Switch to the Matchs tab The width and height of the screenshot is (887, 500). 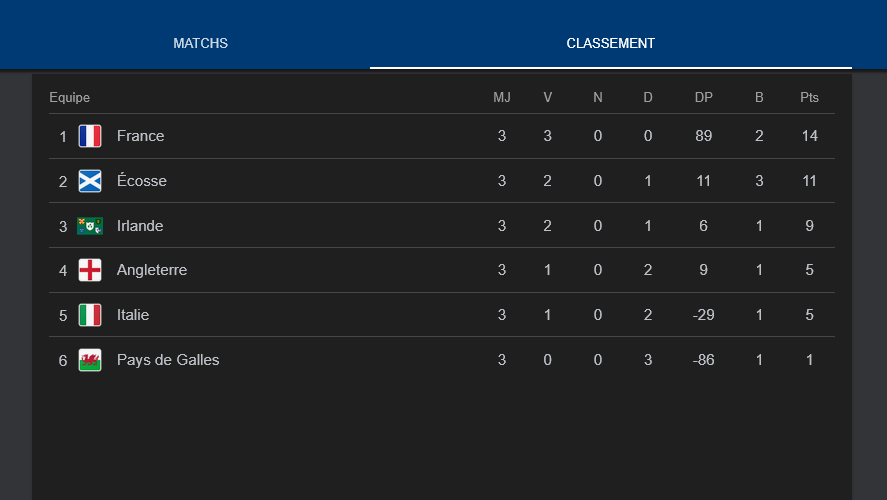(x=200, y=43)
